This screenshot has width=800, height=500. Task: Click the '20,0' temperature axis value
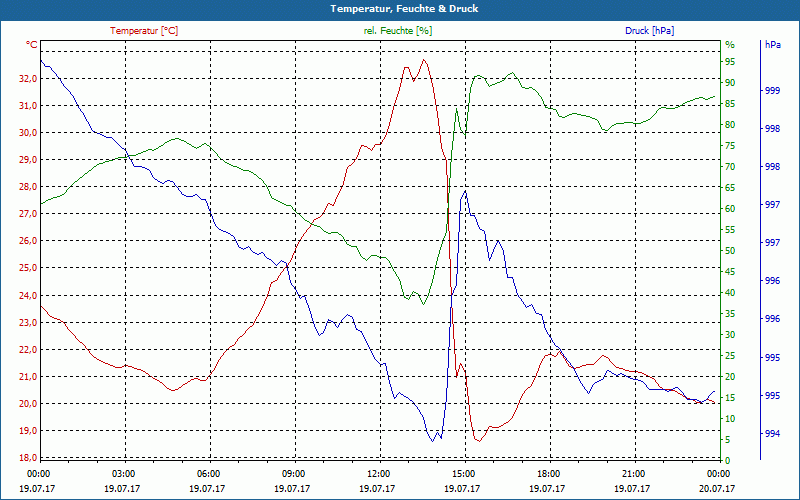click(29, 404)
